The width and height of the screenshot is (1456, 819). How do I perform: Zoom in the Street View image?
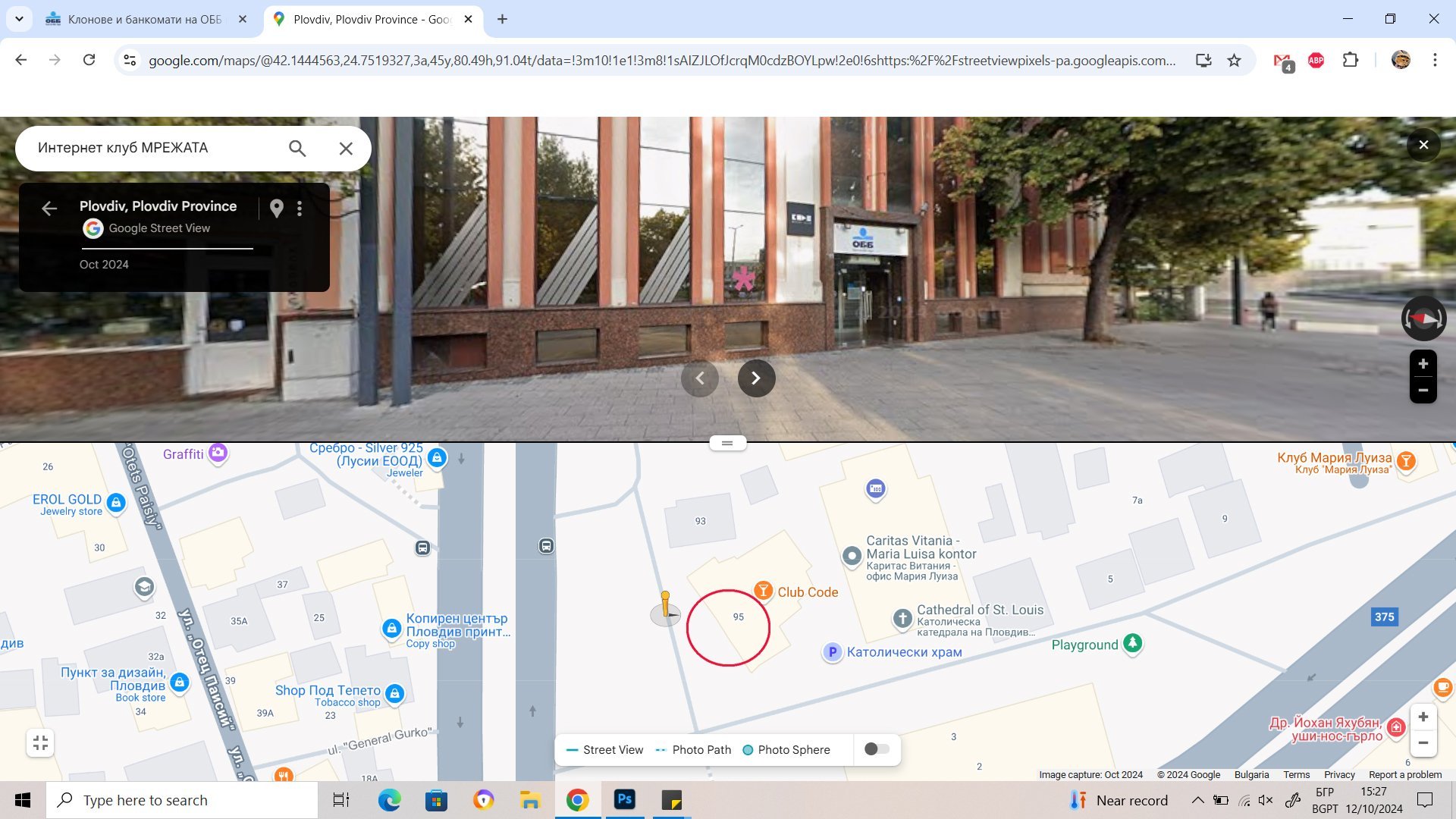tap(1423, 364)
